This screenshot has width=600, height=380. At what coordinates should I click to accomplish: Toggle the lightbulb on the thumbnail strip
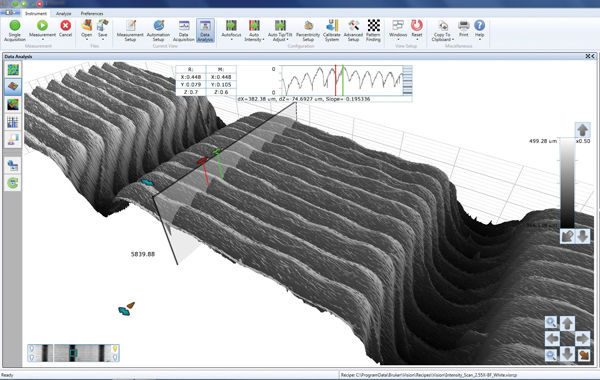114,348
